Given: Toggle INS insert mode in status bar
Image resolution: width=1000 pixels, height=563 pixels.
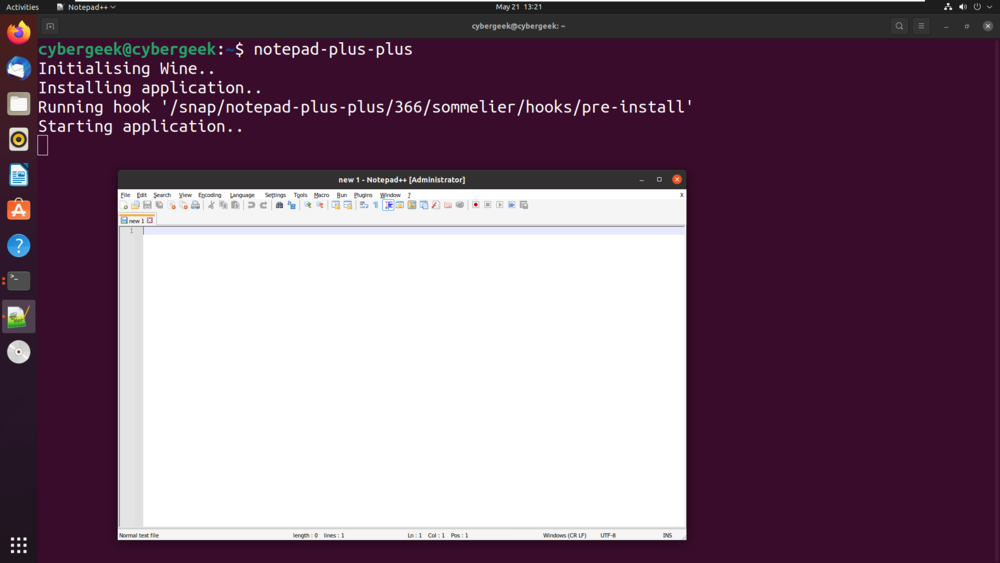Looking at the screenshot, I should click(667, 536).
